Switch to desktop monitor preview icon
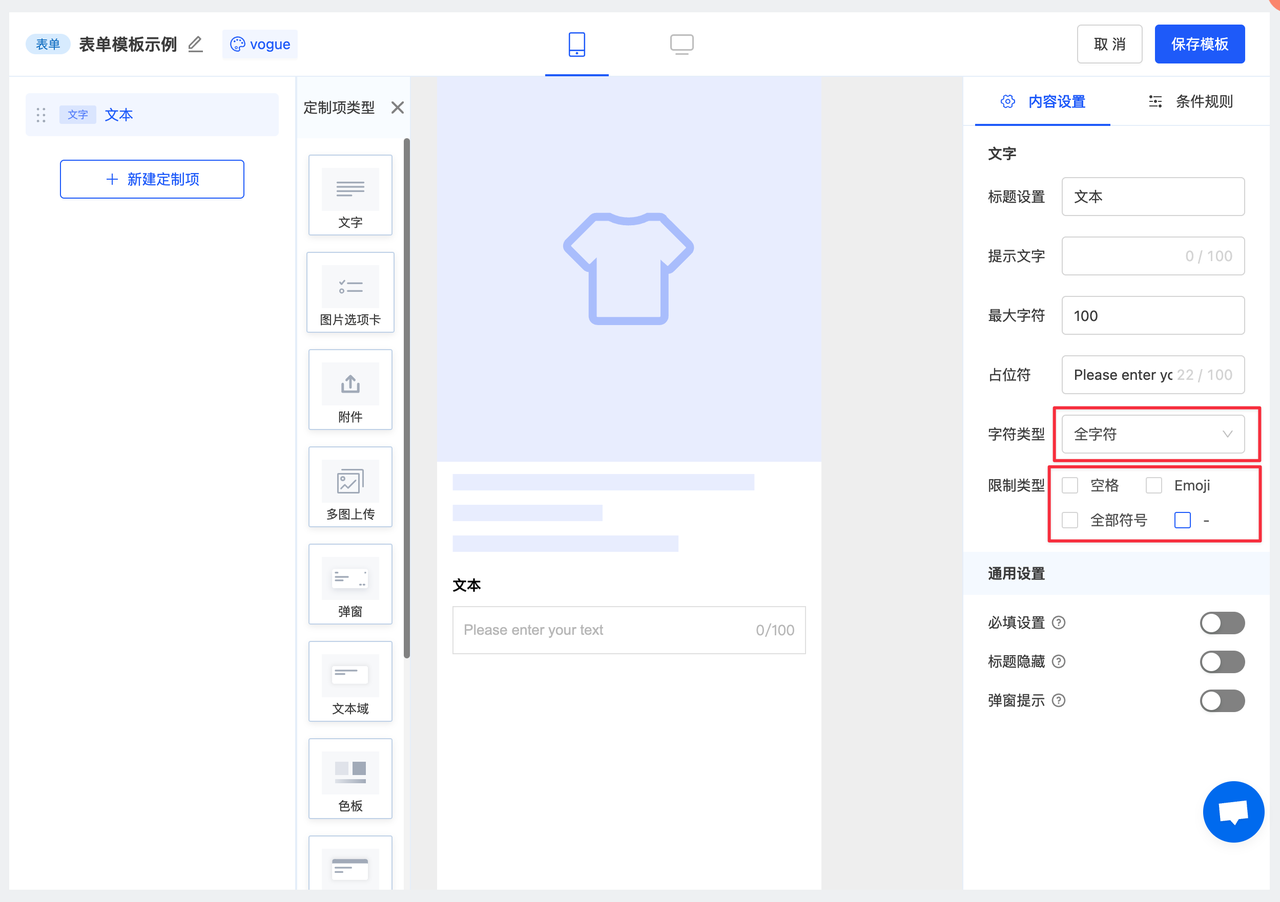Screen dimensions: 1280x902 pyautogui.click(x=682, y=44)
